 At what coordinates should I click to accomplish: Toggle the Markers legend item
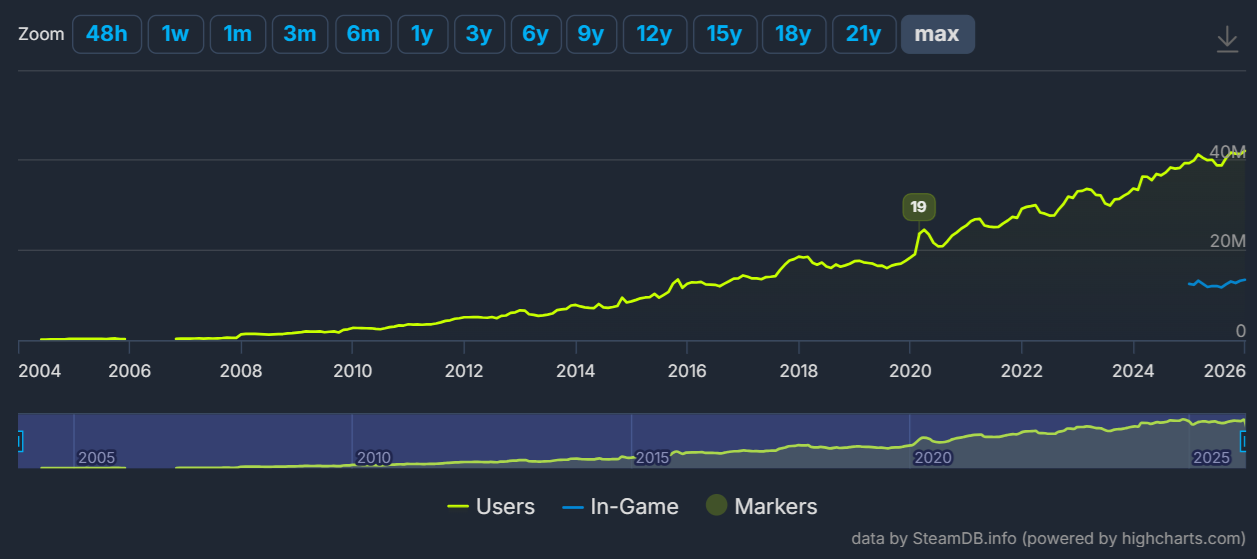tap(761, 507)
